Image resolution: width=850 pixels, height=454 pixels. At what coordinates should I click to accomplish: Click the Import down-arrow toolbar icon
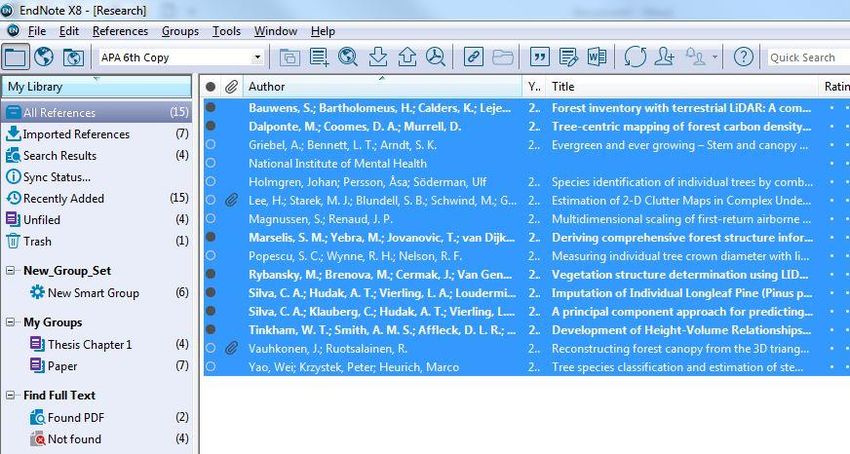click(x=377, y=56)
